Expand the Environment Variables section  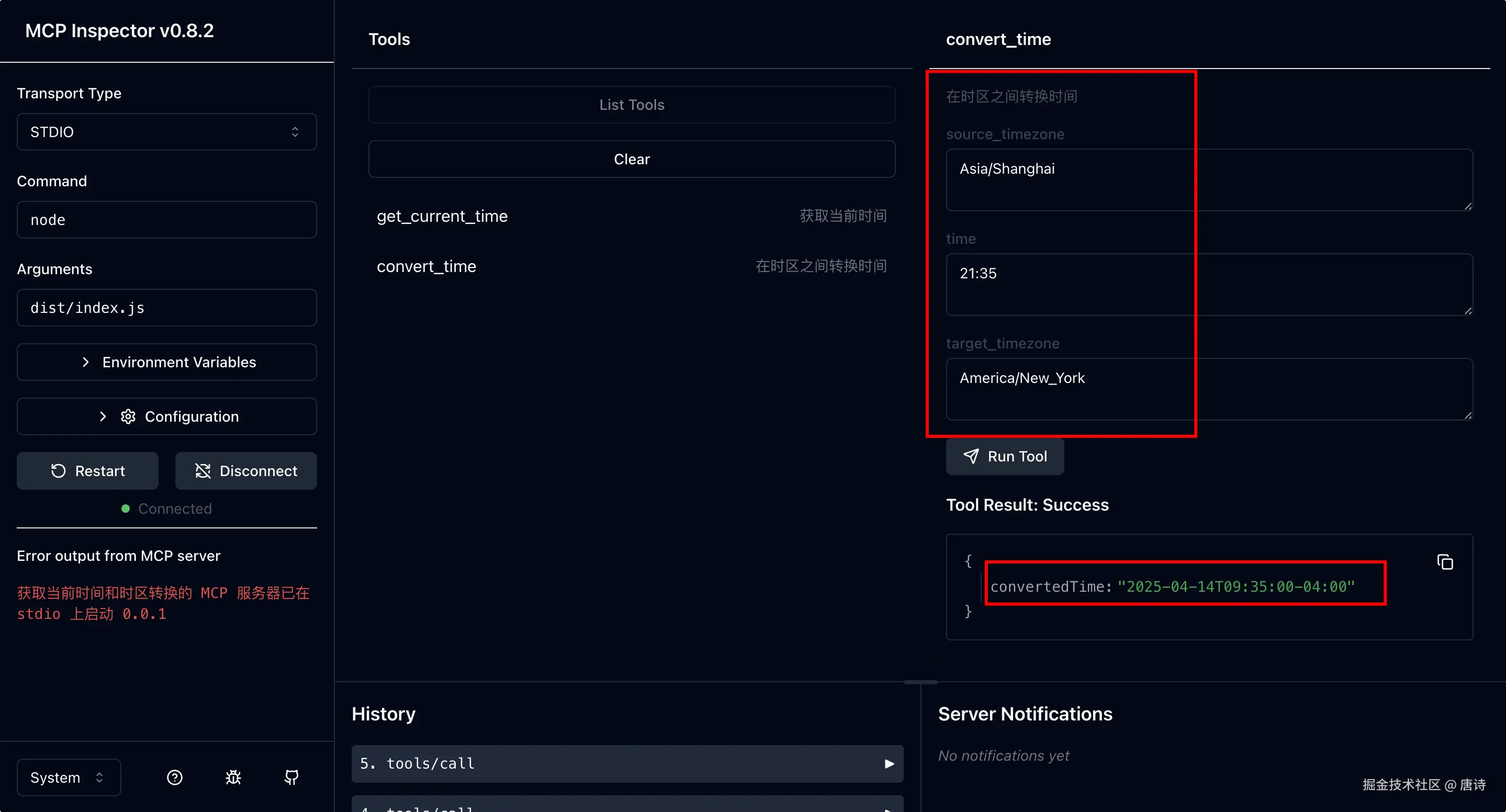point(166,362)
